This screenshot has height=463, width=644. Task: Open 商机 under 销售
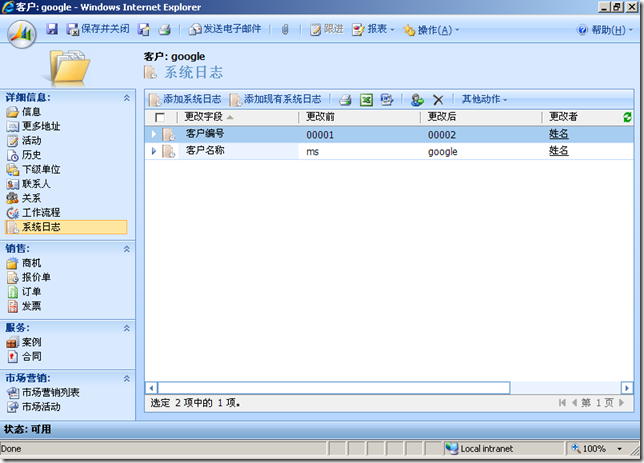24,263
